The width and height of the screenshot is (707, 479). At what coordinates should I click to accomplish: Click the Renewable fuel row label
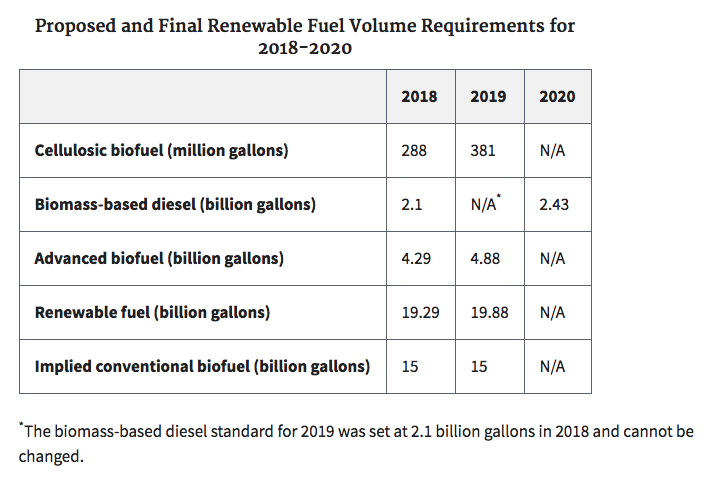click(152, 313)
